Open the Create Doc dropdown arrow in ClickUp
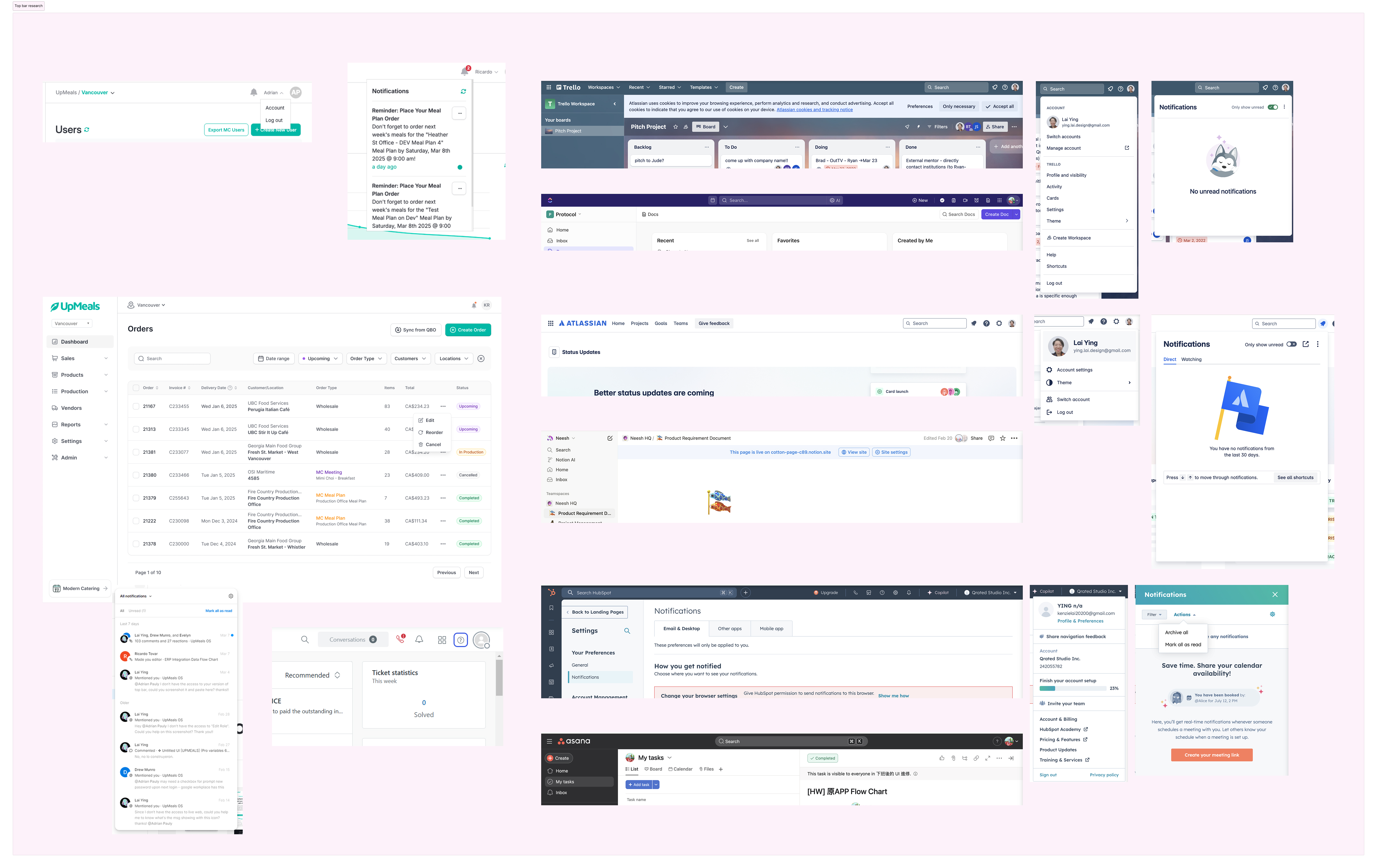 (1016, 214)
